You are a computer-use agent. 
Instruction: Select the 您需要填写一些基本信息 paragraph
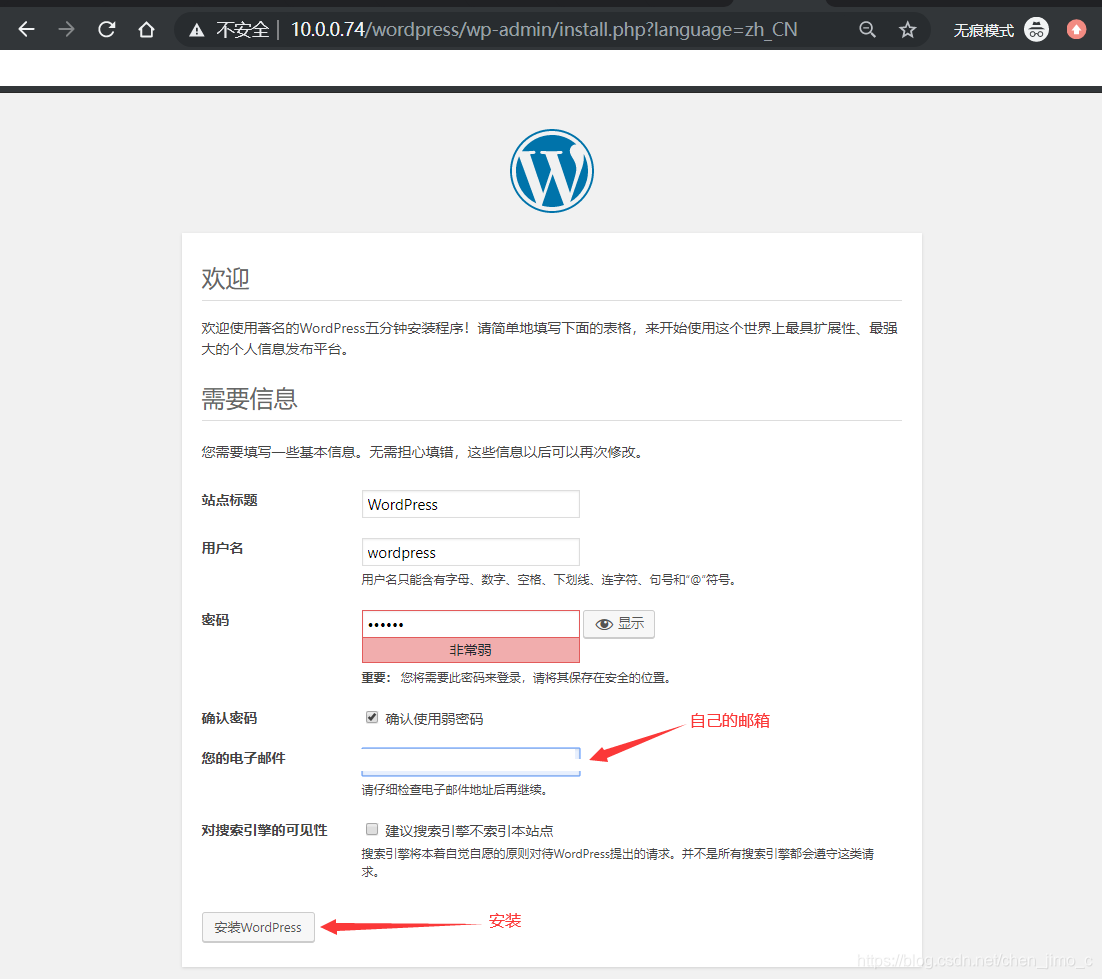[422, 452]
